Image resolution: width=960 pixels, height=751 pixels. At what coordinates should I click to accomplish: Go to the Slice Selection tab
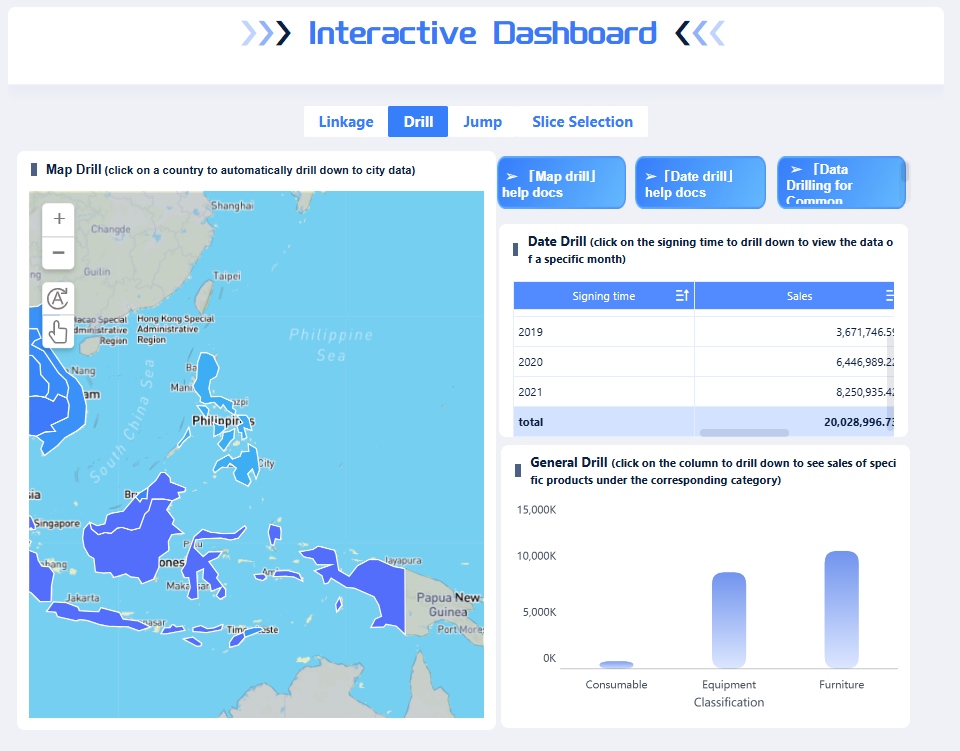[582, 122]
